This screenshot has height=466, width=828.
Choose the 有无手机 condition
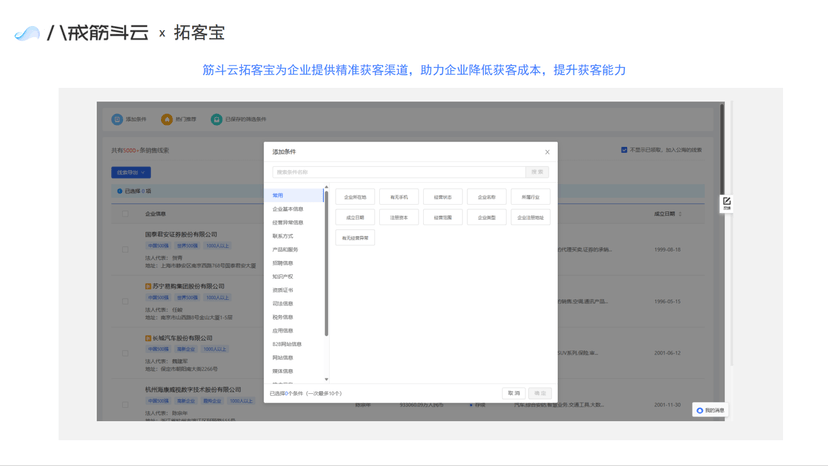click(399, 197)
